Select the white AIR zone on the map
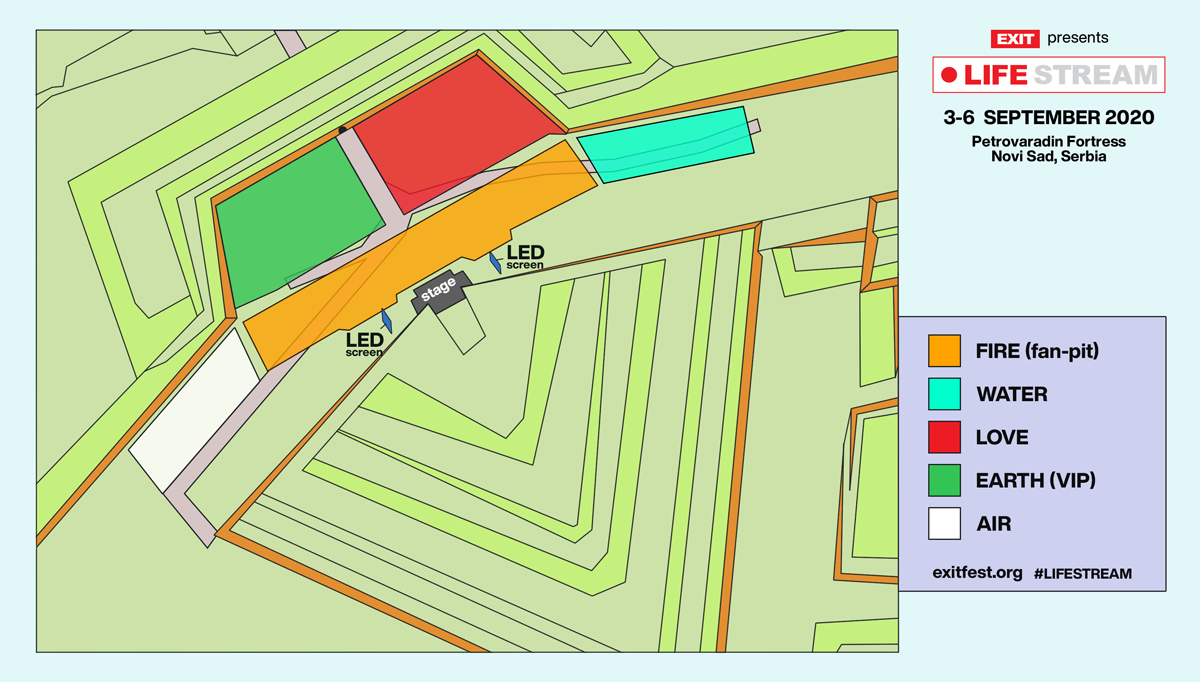Viewport: 1200px width, 682px height. pos(195,410)
